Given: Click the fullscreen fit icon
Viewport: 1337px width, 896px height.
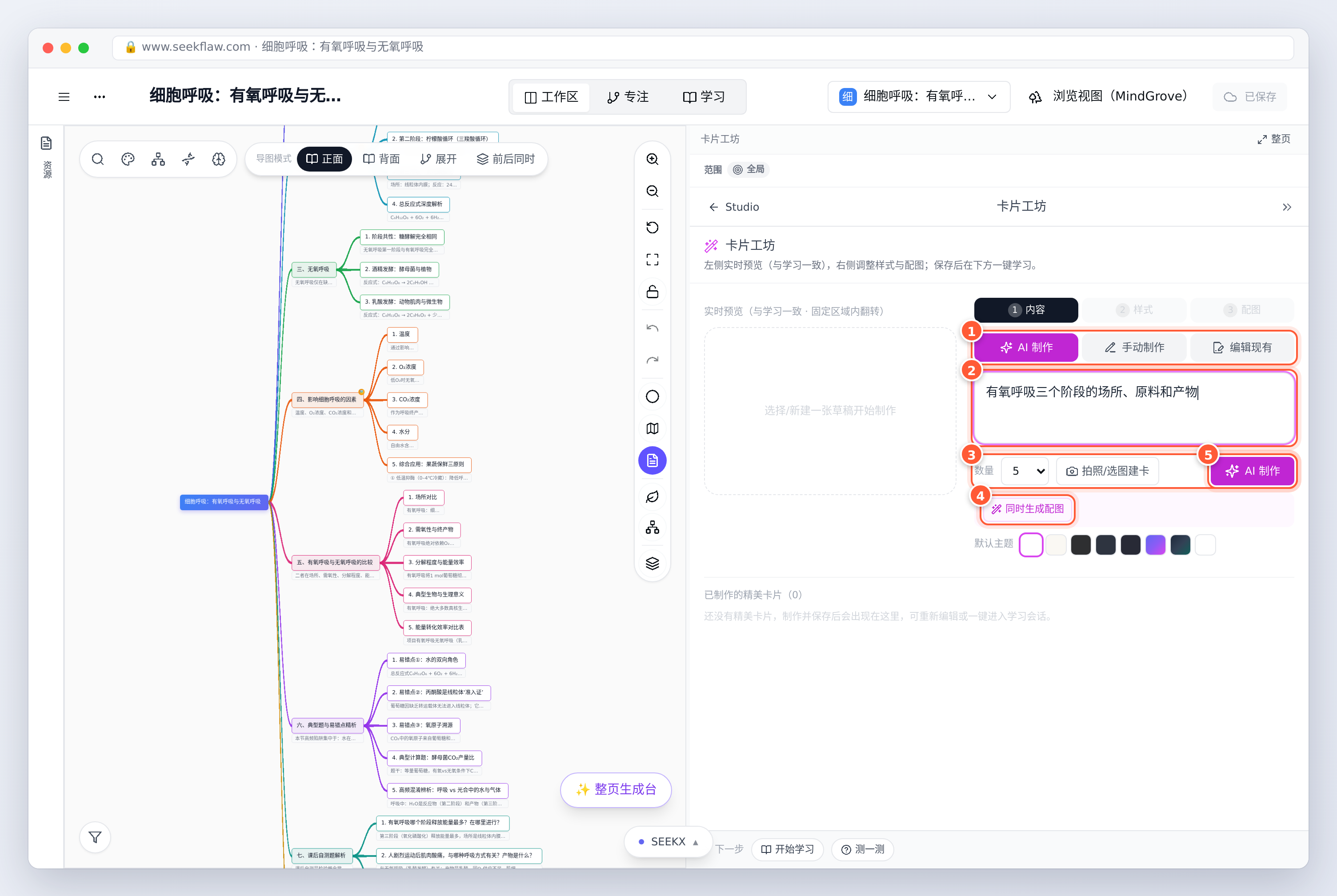Looking at the screenshot, I should coord(652,260).
